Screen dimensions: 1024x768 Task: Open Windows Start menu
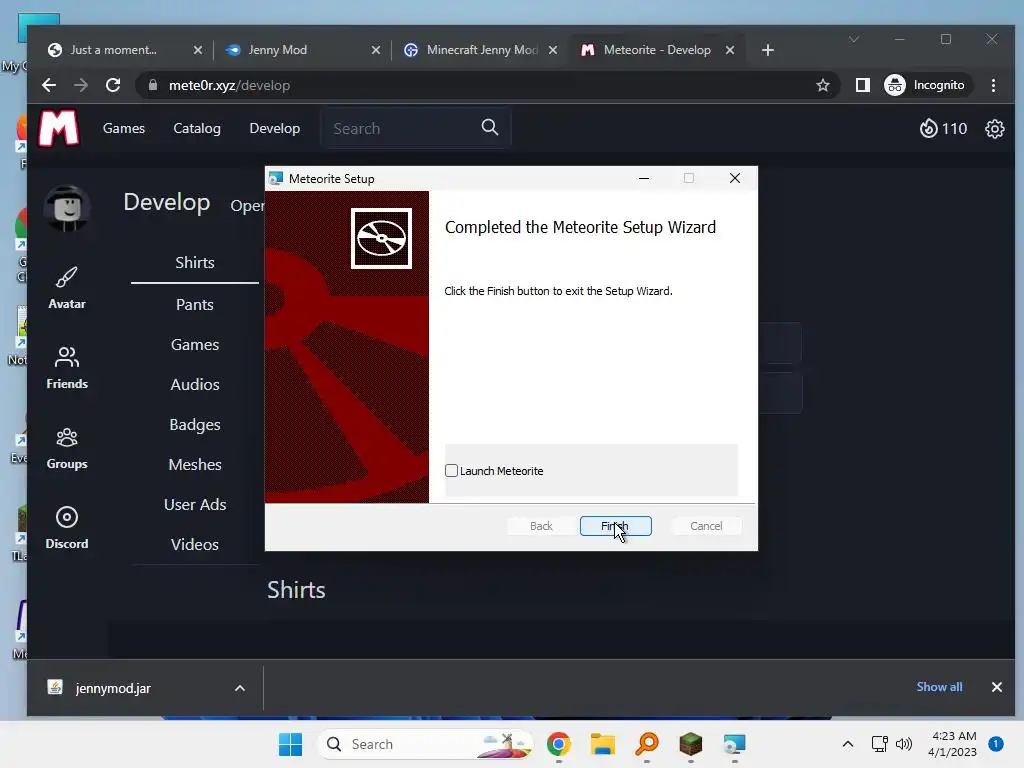click(x=291, y=744)
